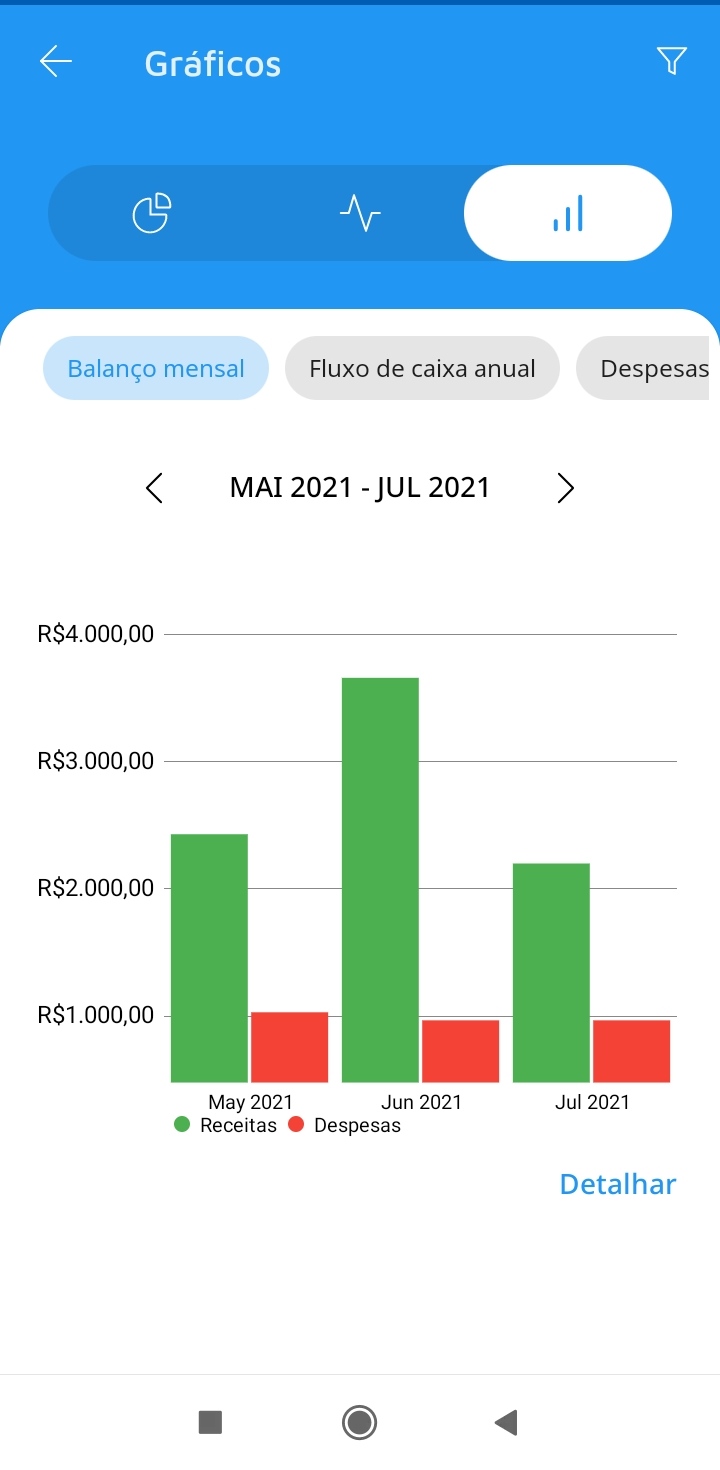
Task: Tap Android recent apps square button
Action: tap(210, 1422)
